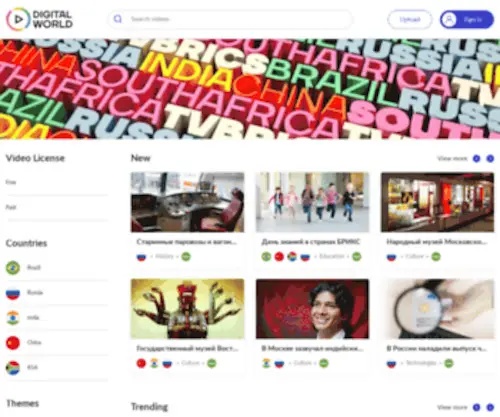The width and height of the screenshot is (500, 417).
Task: Go to next videos in New section
Action: coord(490,159)
